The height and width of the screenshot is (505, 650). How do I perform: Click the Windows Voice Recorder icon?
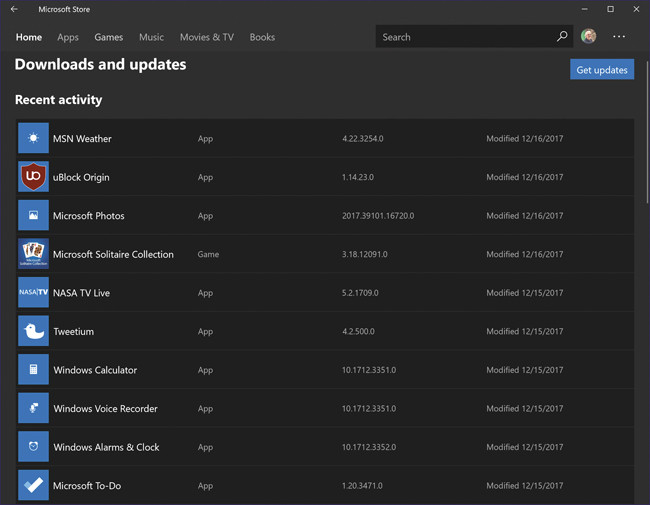click(33, 408)
